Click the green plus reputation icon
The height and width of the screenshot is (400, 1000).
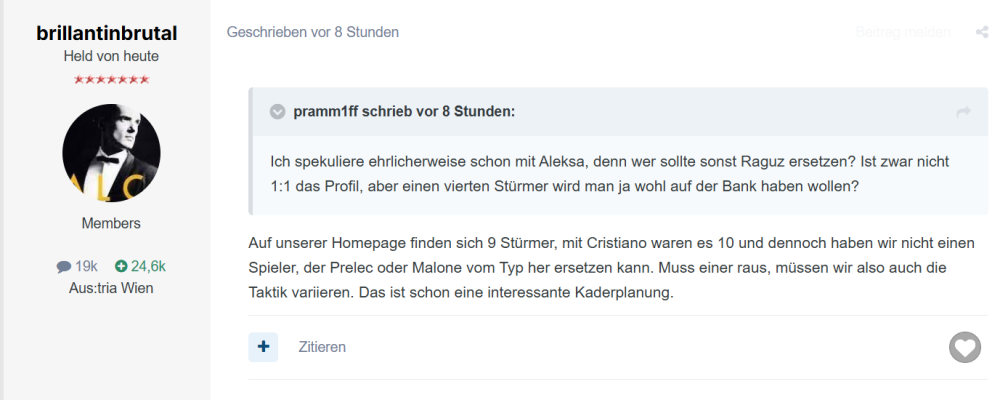pyautogui.click(x=121, y=266)
